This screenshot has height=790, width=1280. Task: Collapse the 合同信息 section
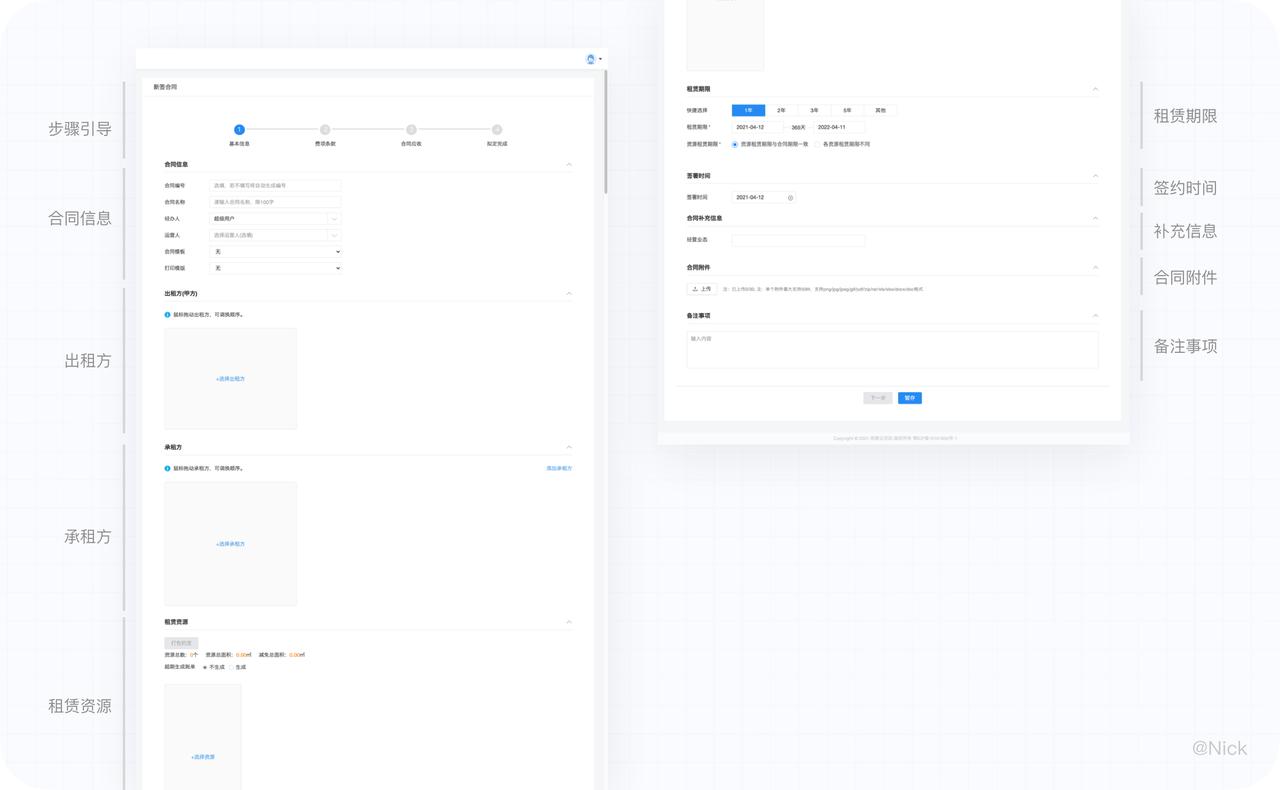click(x=569, y=164)
